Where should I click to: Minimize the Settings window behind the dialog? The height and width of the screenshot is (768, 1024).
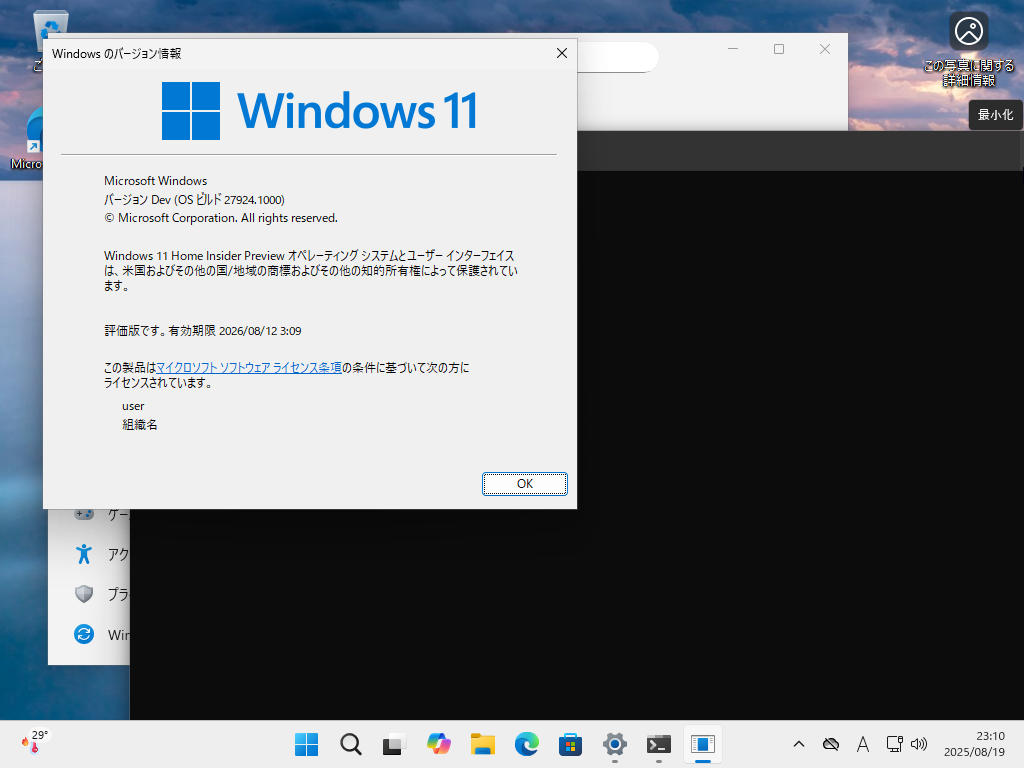(x=733, y=49)
